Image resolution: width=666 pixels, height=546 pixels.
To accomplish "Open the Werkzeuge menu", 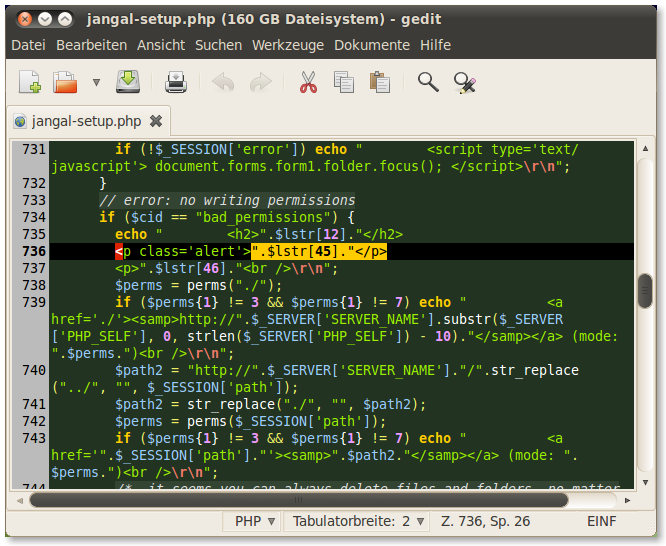I will pos(288,45).
